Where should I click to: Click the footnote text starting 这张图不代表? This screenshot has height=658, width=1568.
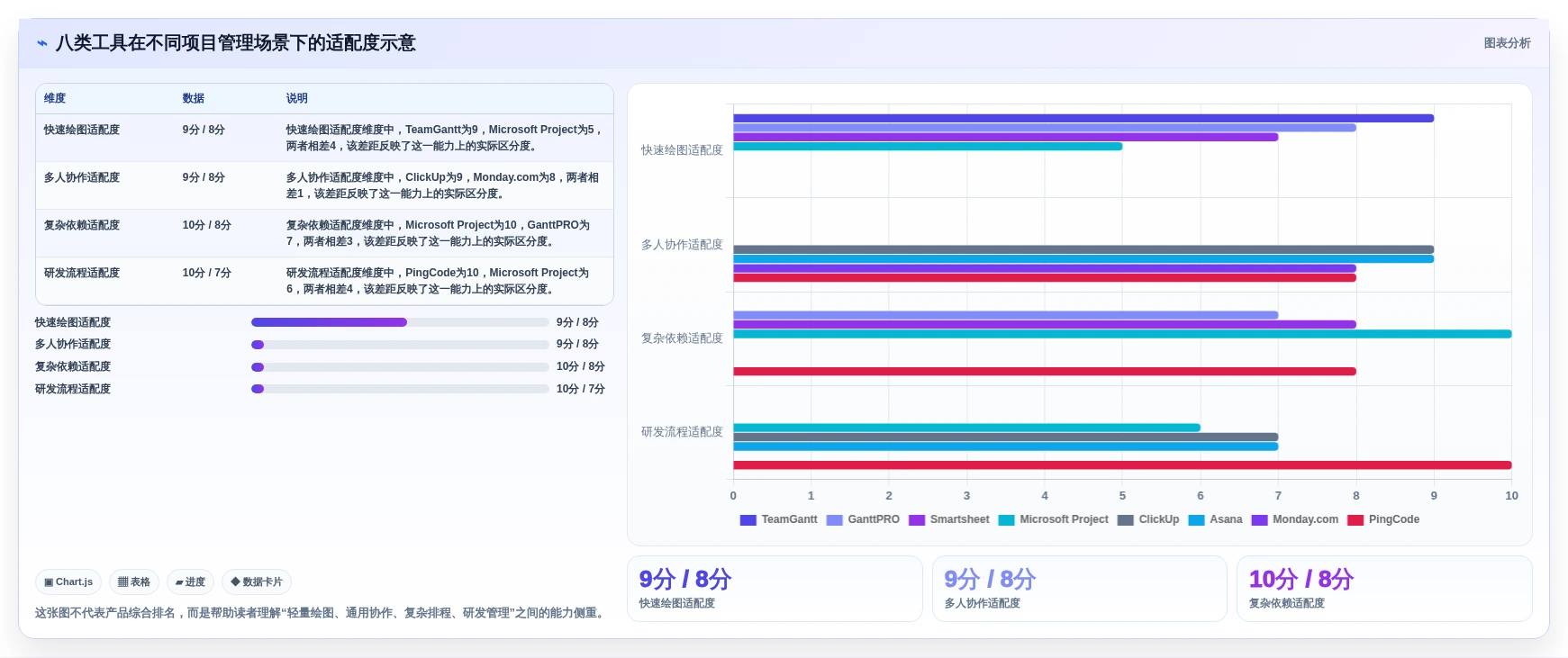pos(322,613)
